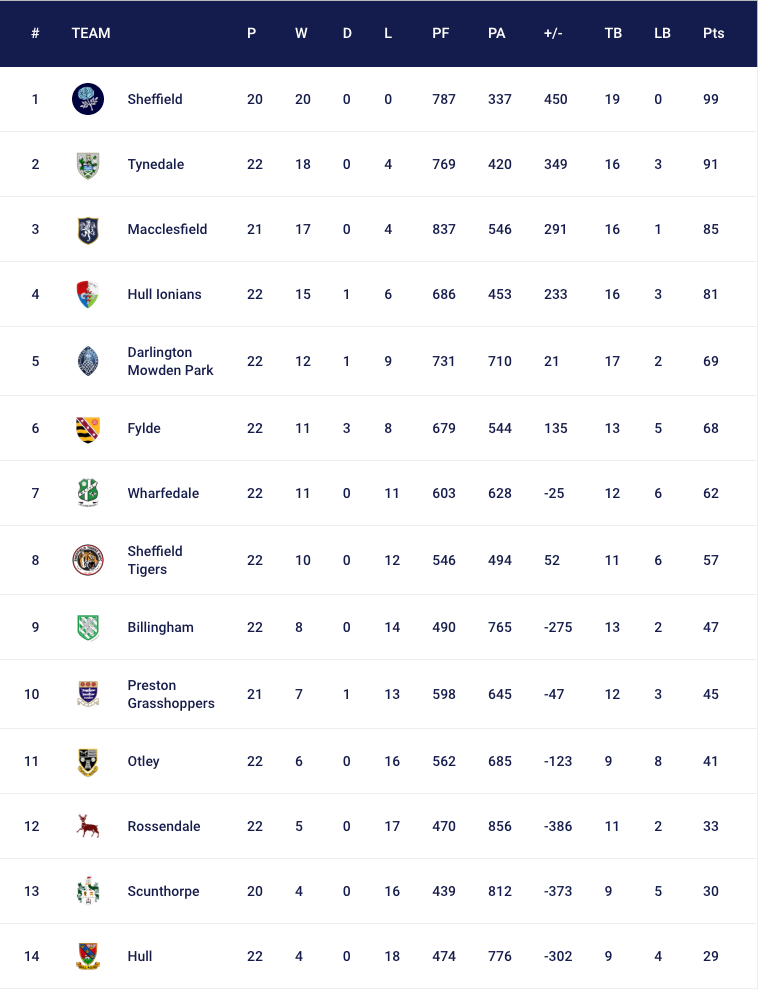Open the Preston Grasshoppers team link
The image size is (760, 990).
point(171,695)
